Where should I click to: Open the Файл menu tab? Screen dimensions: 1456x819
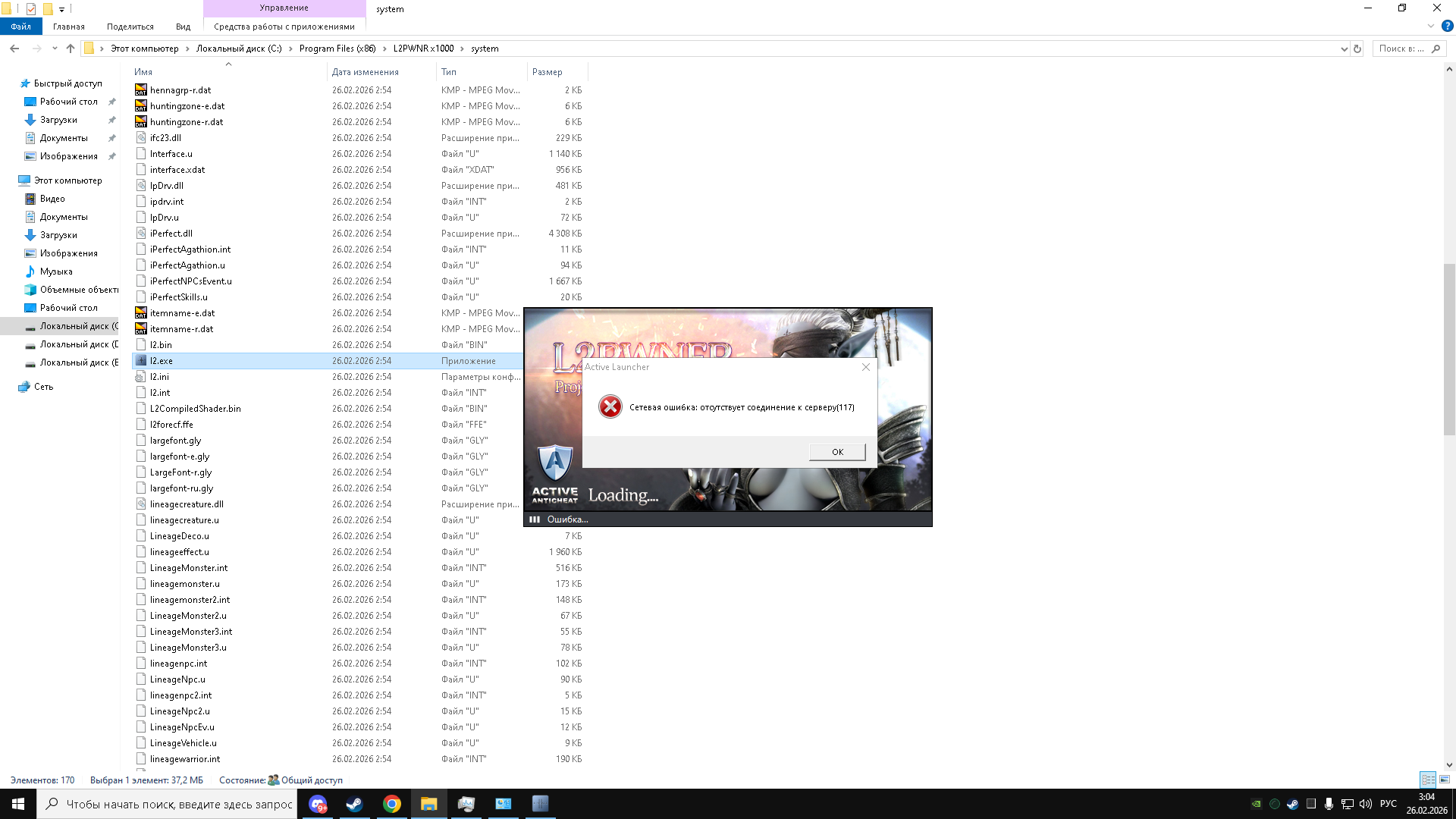[20, 27]
